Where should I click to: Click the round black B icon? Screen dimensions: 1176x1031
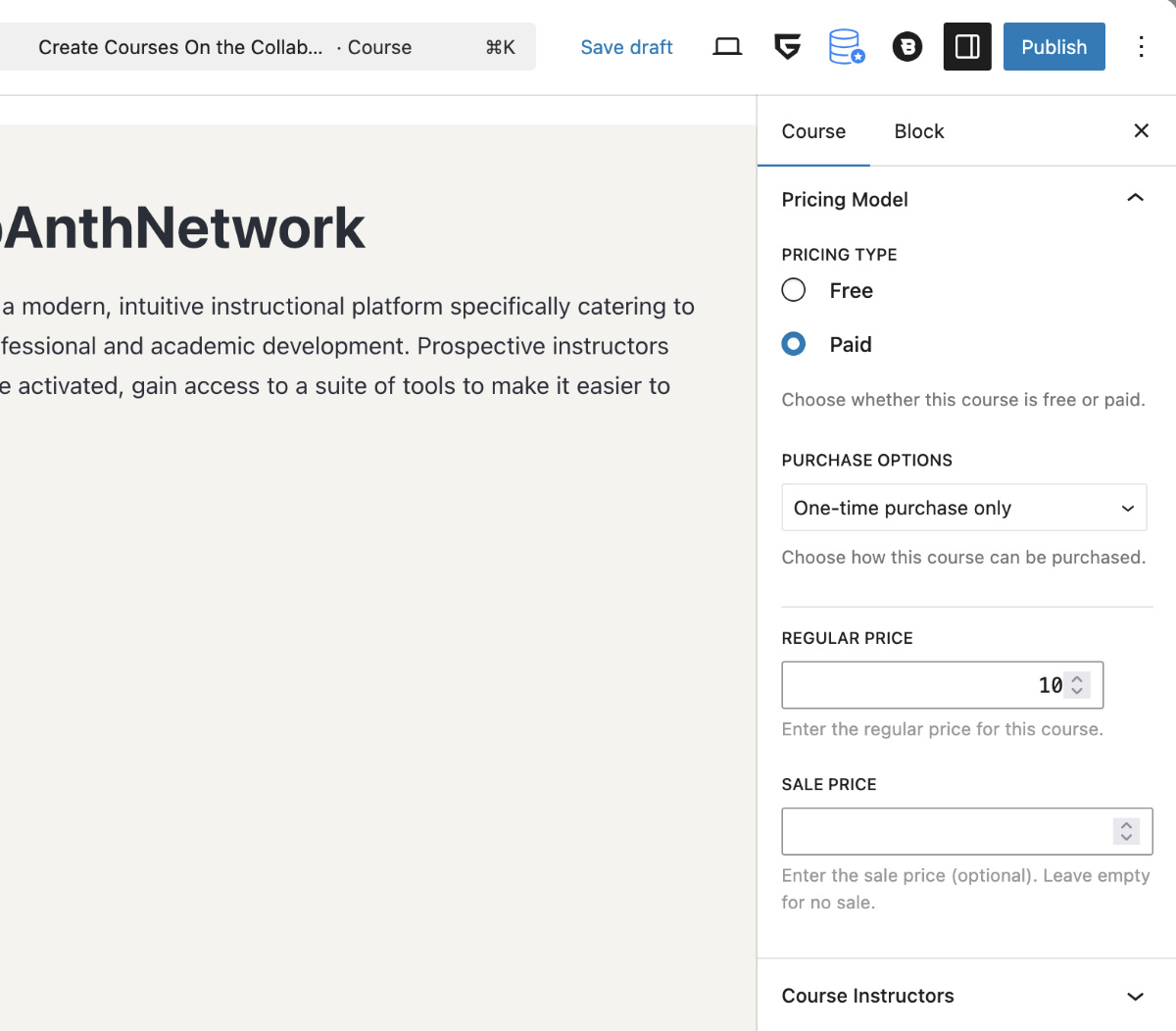tap(907, 47)
